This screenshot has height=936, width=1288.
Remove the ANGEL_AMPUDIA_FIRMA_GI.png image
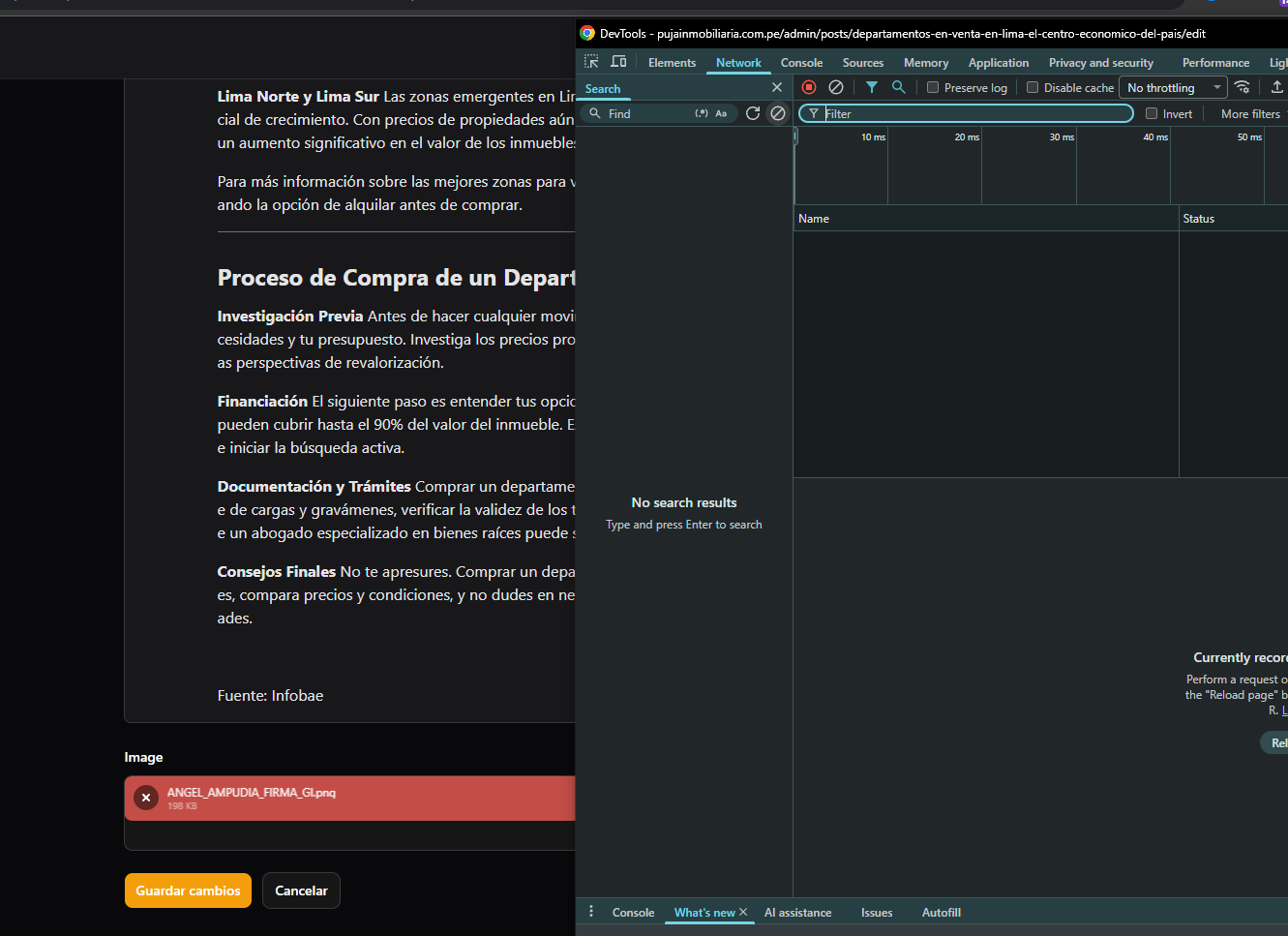click(x=146, y=798)
